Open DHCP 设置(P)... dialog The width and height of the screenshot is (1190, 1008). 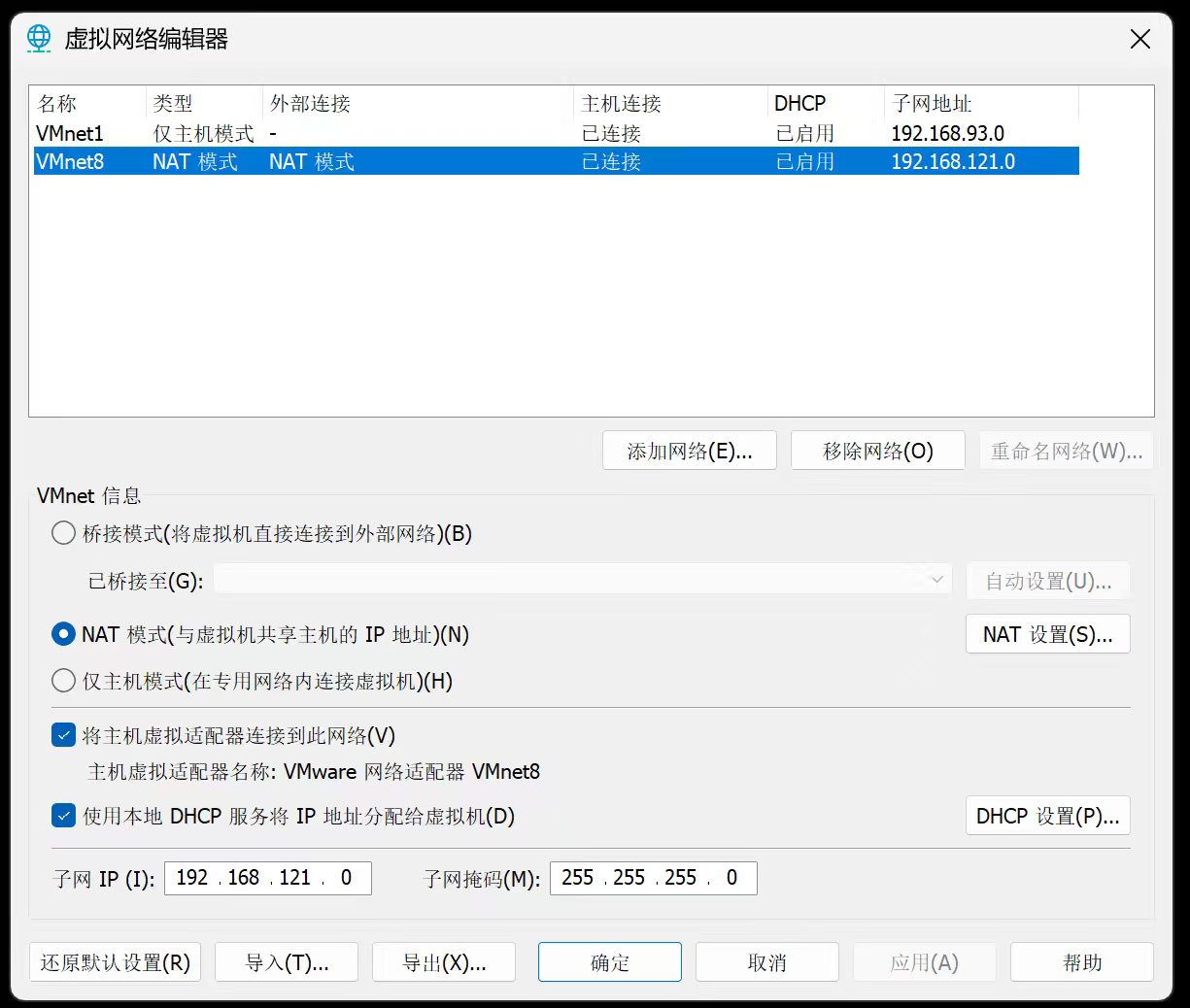pos(1048,816)
